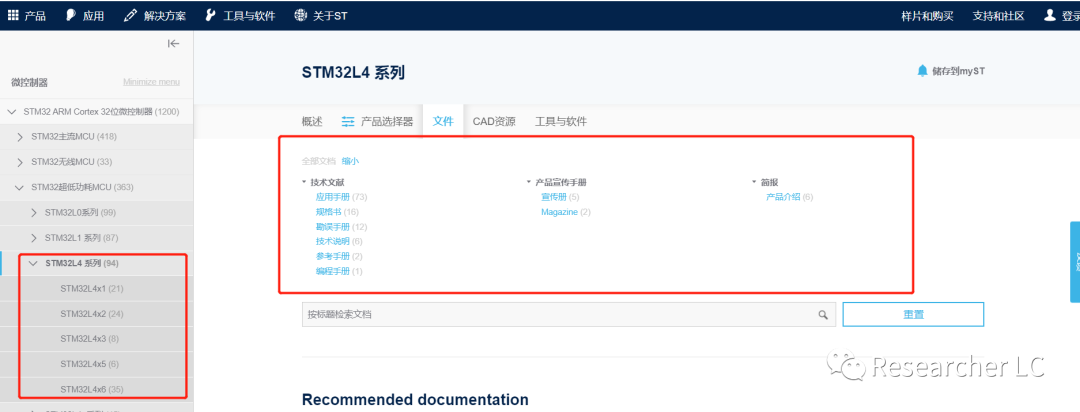The image size is (1080, 412).
Task: Click the 解决方案 pencil icon
Action: 130,15
